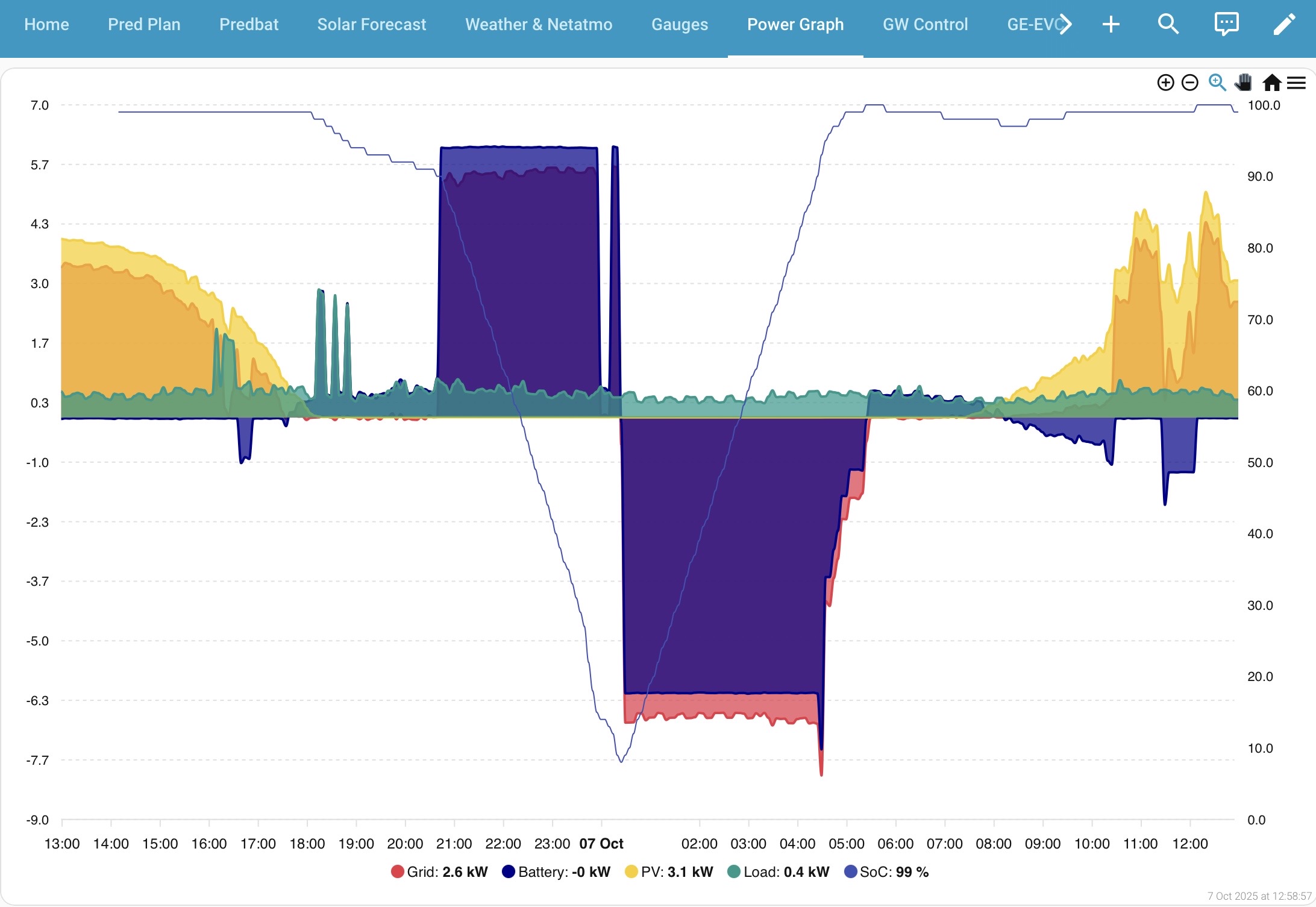Screen dimensions: 1316x907
Task: Switch to the Pred Plan tab
Action: coord(144,24)
